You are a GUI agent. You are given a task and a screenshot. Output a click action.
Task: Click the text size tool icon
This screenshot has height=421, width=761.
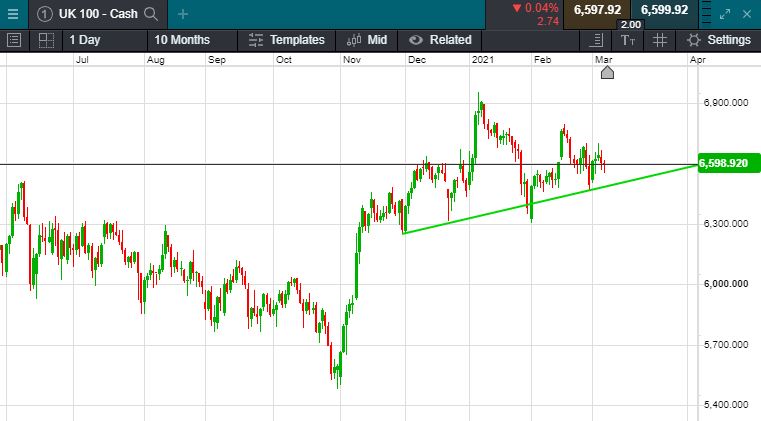click(627, 40)
